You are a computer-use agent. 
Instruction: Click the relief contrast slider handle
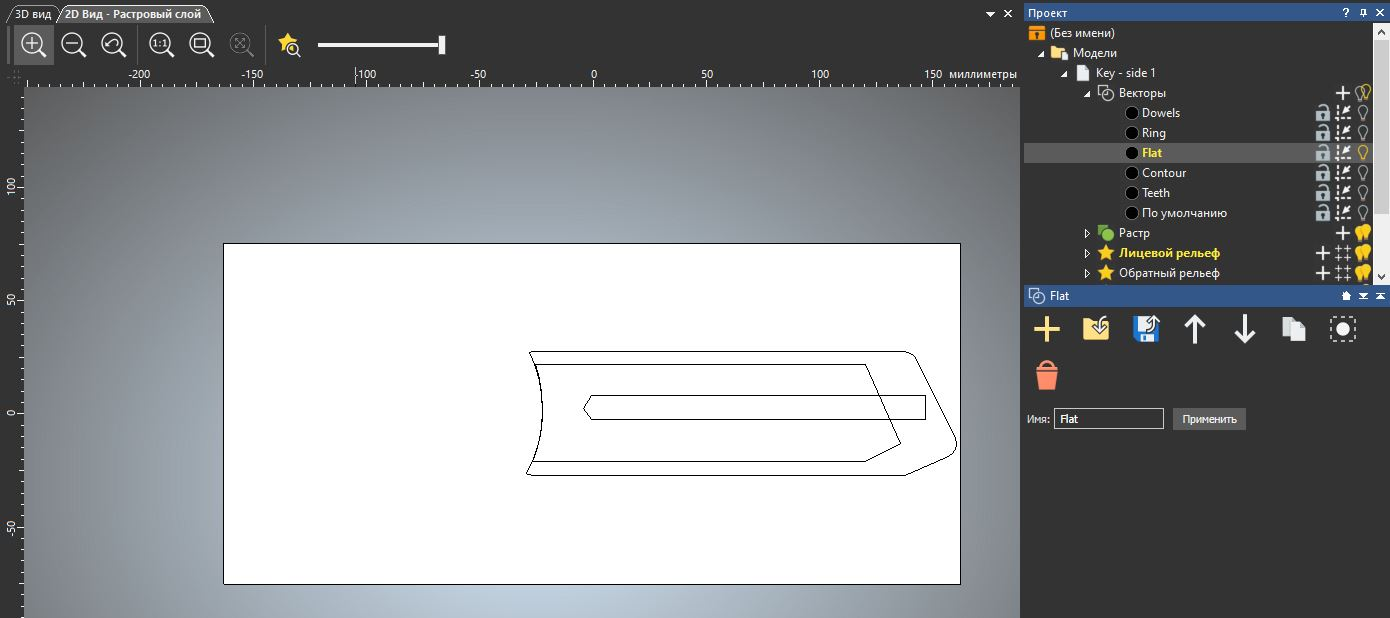pyautogui.click(x=441, y=45)
